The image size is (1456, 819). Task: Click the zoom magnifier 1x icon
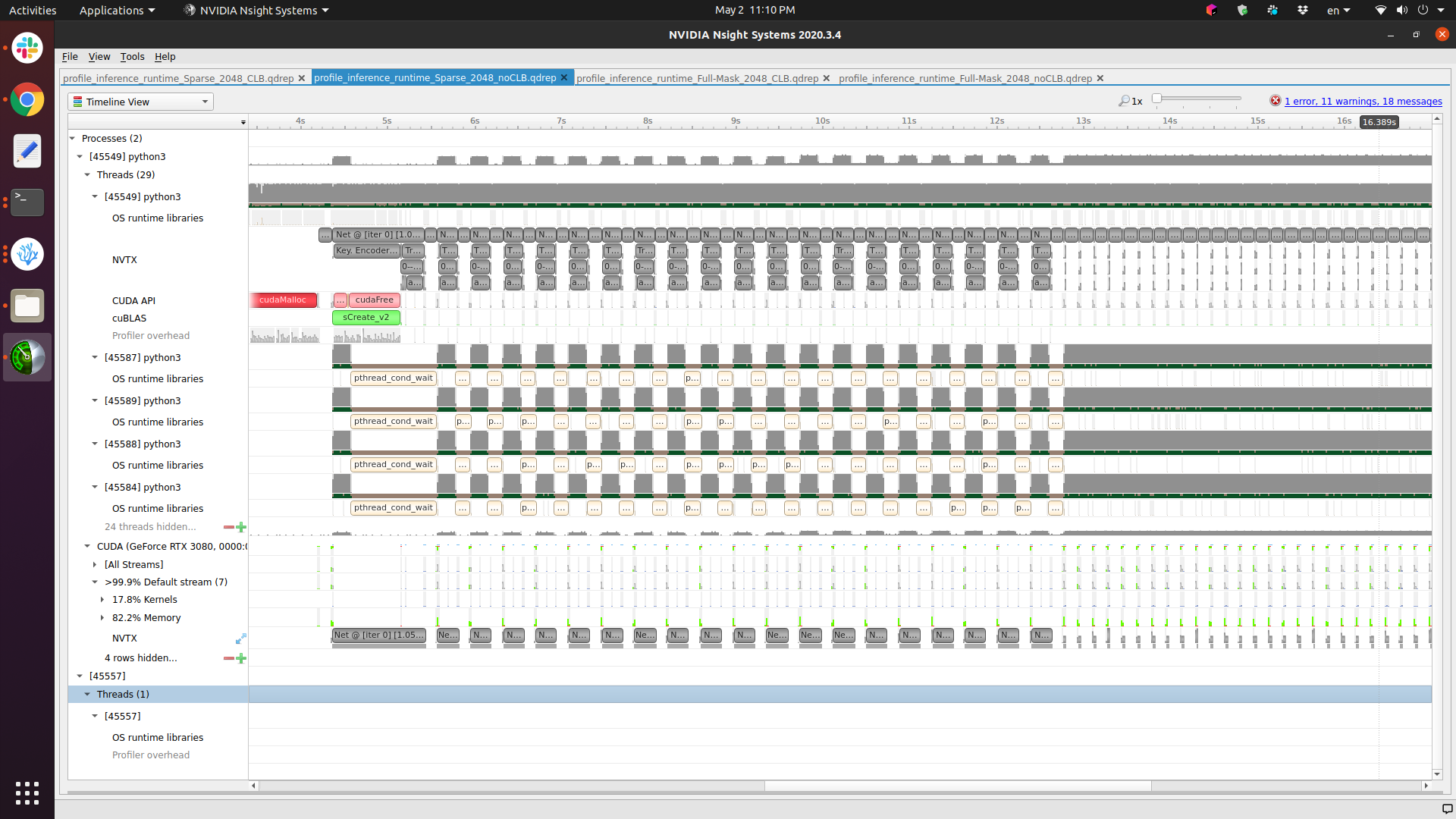point(1124,101)
